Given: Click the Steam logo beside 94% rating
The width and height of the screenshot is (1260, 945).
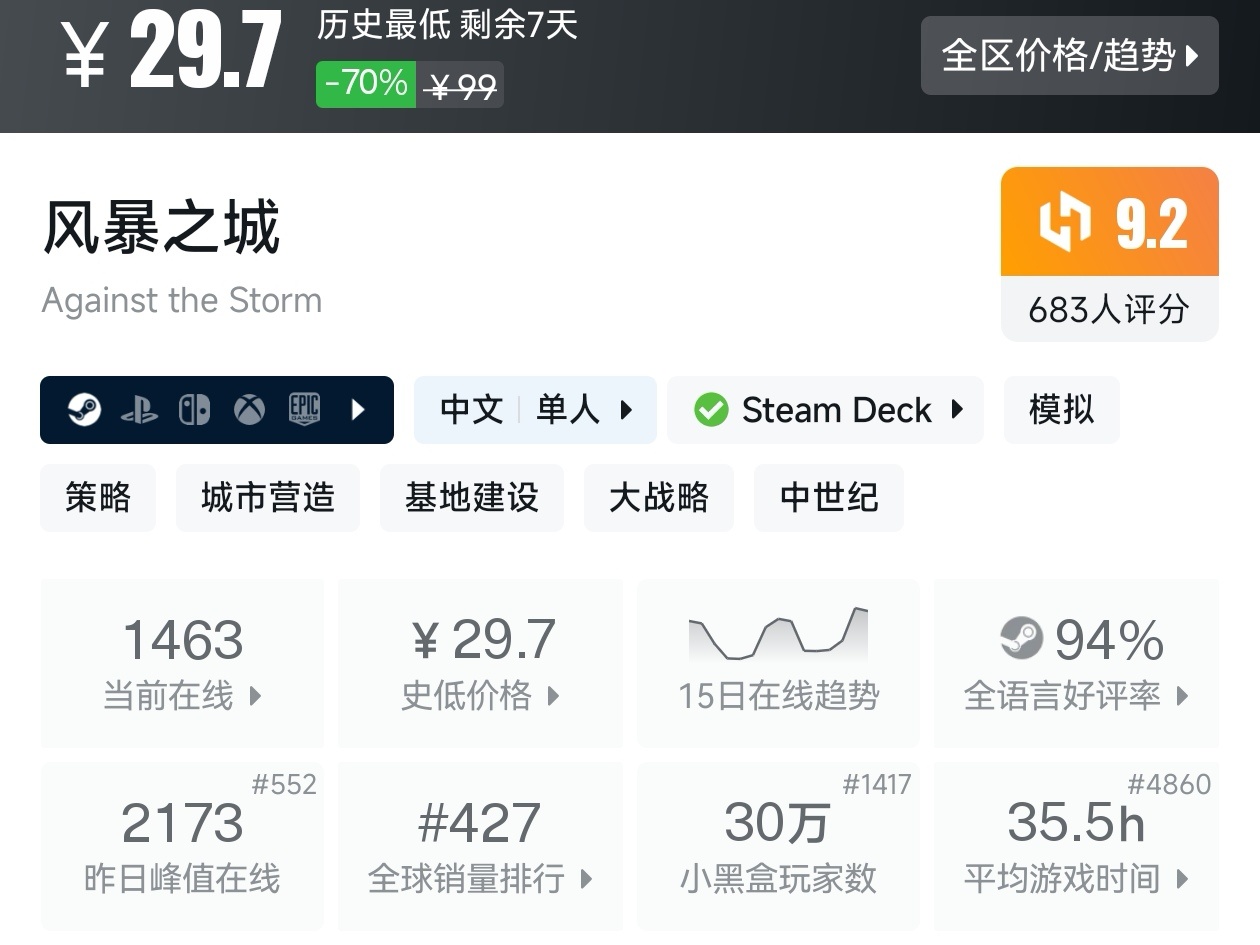Looking at the screenshot, I should pyautogui.click(x=1021, y=639).
